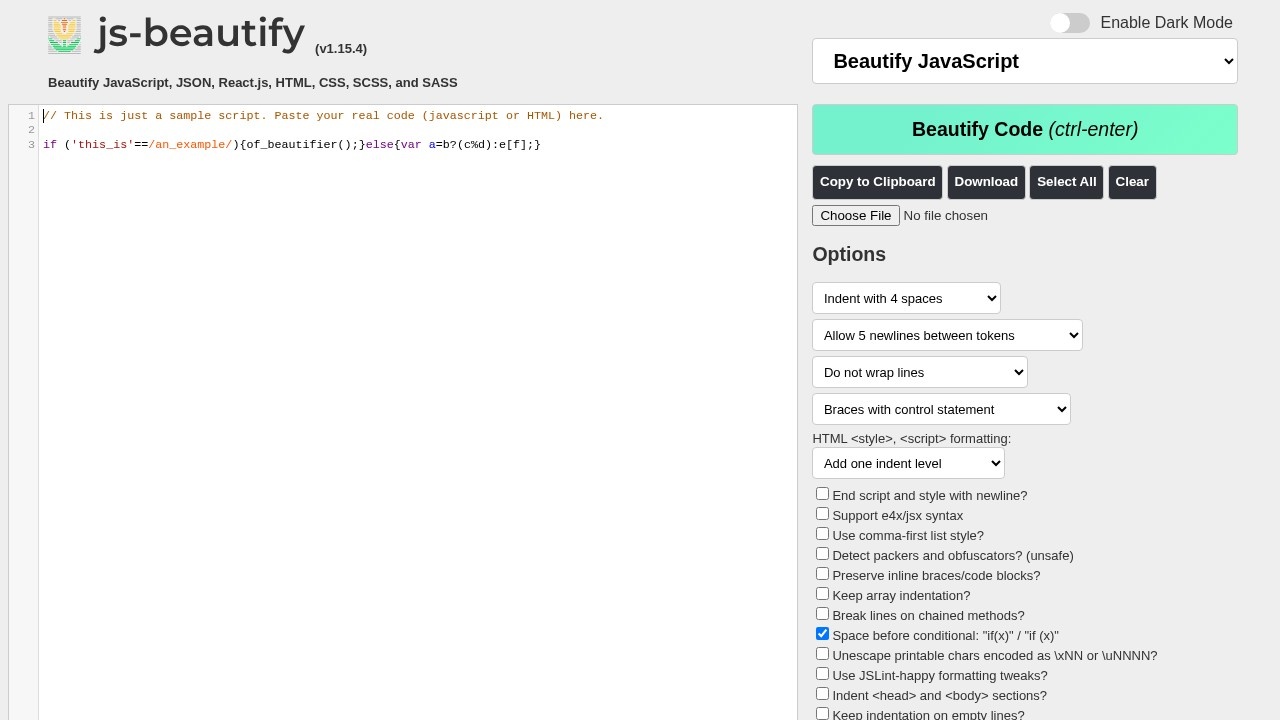This screenshot has height=720, width=1280.
Task: Open the Beautify JavaScript language dropdown
Action: point(1024,61)
